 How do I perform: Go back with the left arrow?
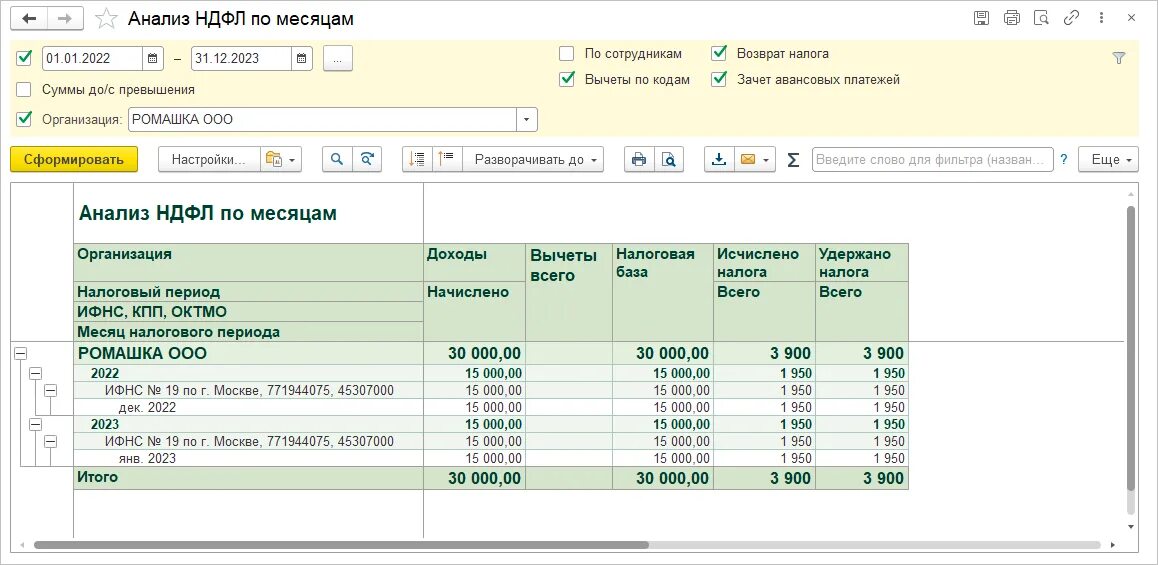click(x=30, y=19)
